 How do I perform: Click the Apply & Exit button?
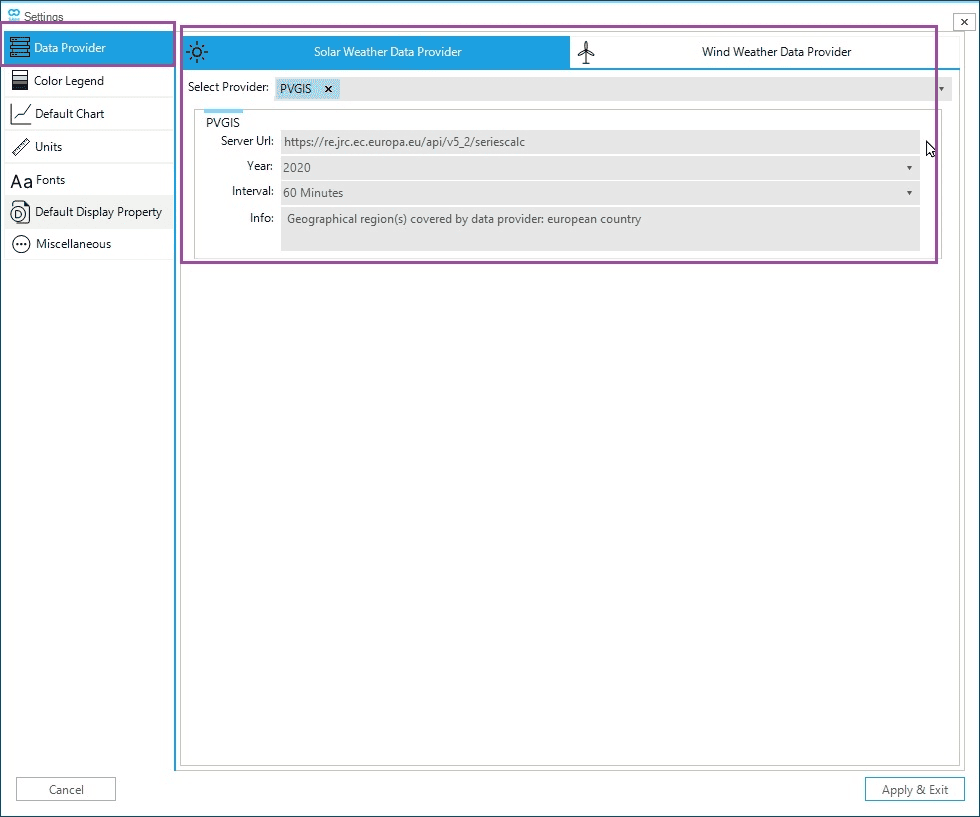(x=914, y=789)
